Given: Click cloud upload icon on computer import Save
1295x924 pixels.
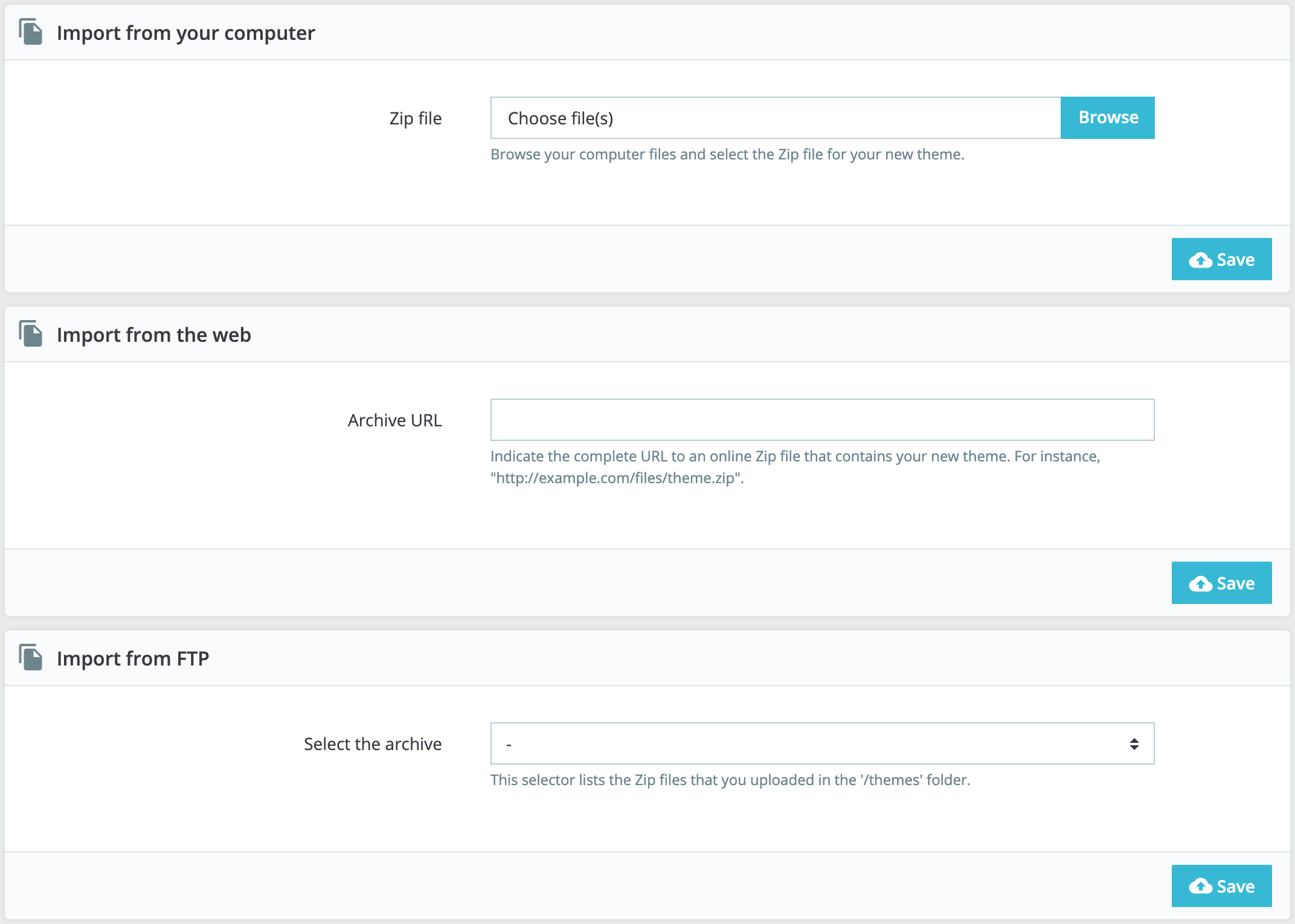Looking at the screenshot, I should [x=1200, y=260].
